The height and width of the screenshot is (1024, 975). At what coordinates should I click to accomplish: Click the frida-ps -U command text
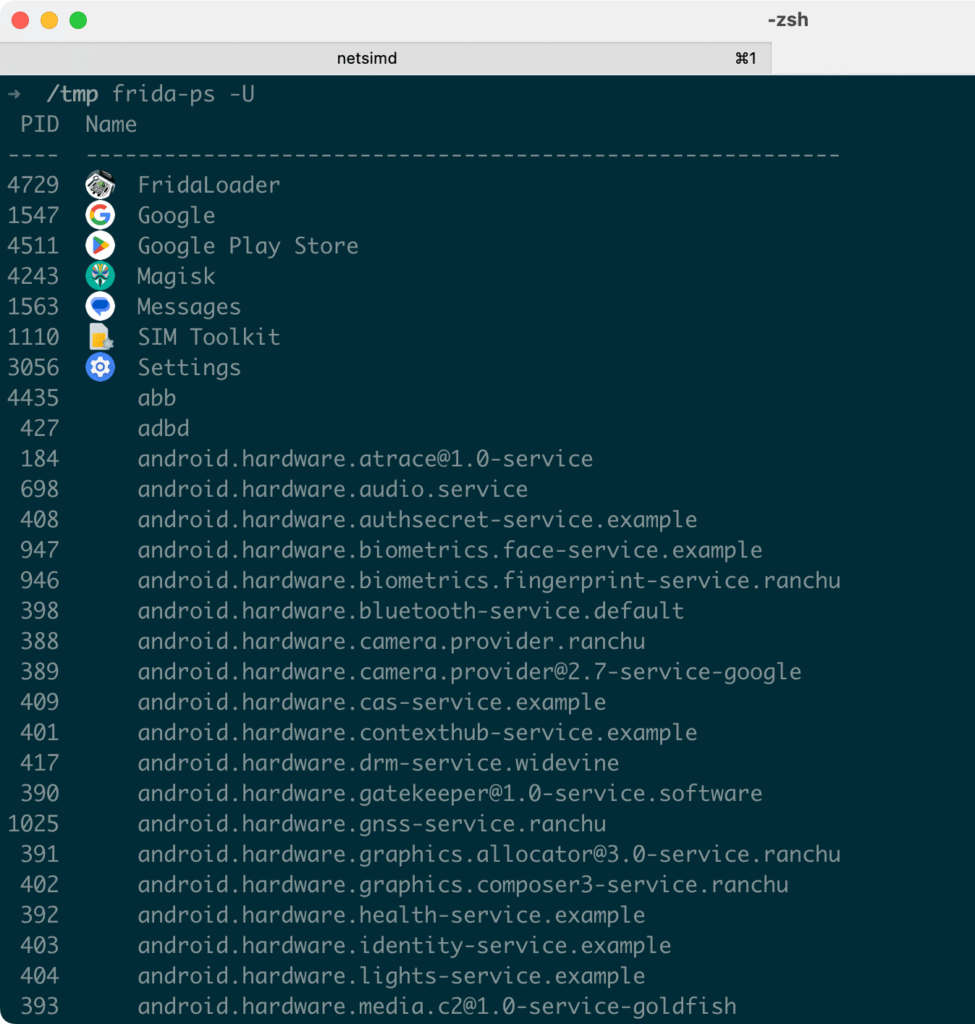click(x=183, y=94)
